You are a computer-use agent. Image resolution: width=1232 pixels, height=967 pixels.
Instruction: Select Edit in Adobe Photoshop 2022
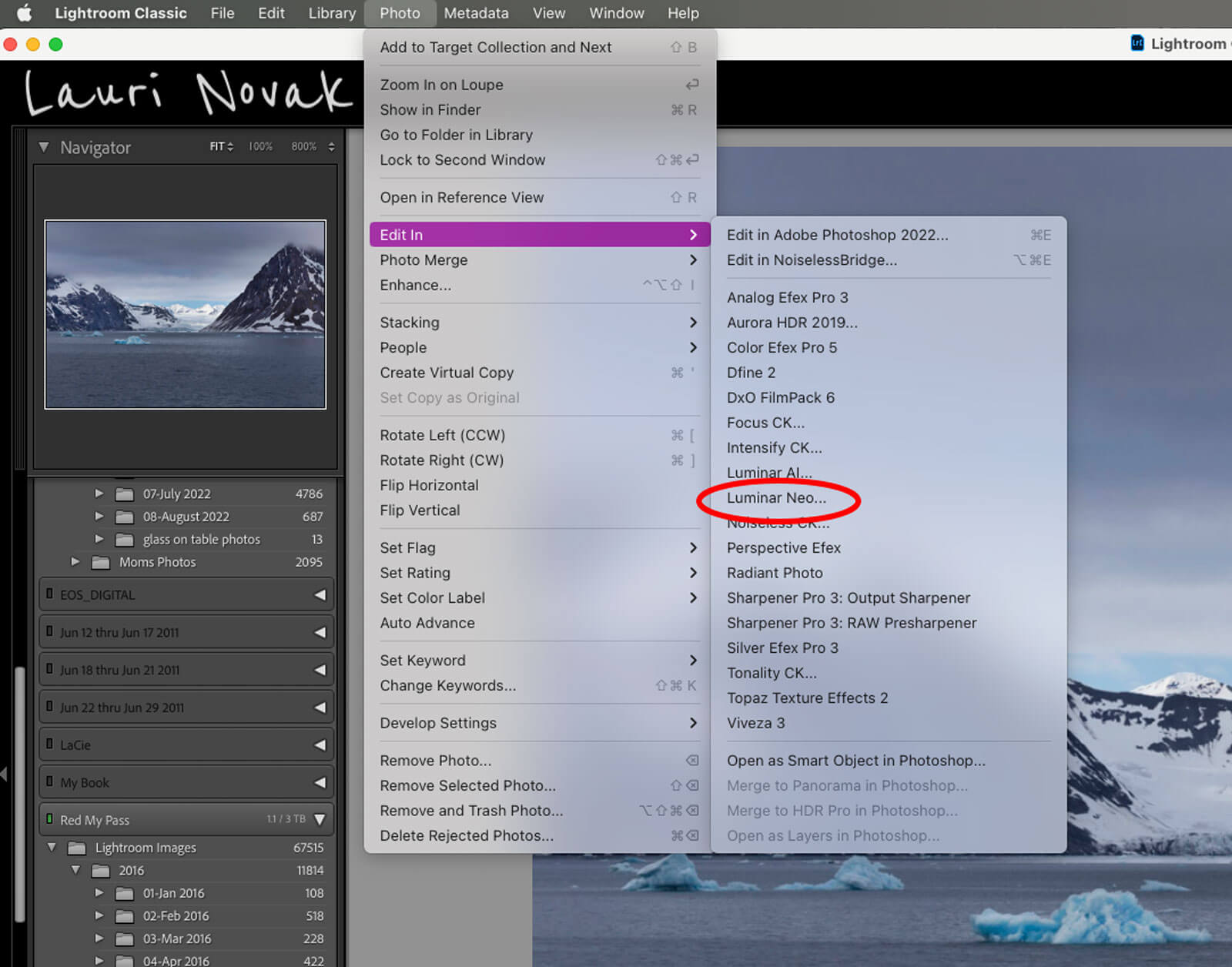(837, 235)
